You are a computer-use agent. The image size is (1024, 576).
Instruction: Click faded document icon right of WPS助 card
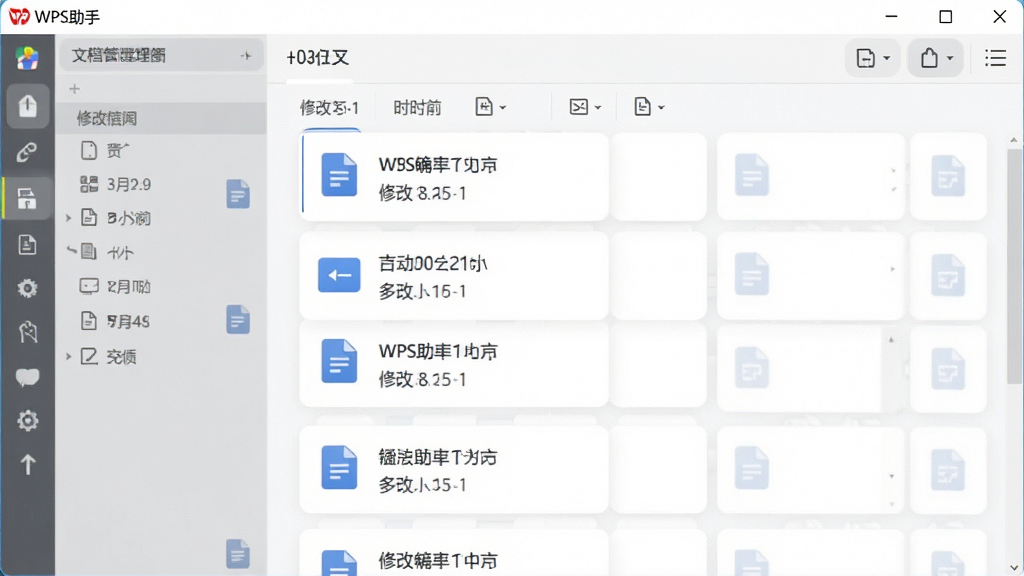click(x=752, y=369)
